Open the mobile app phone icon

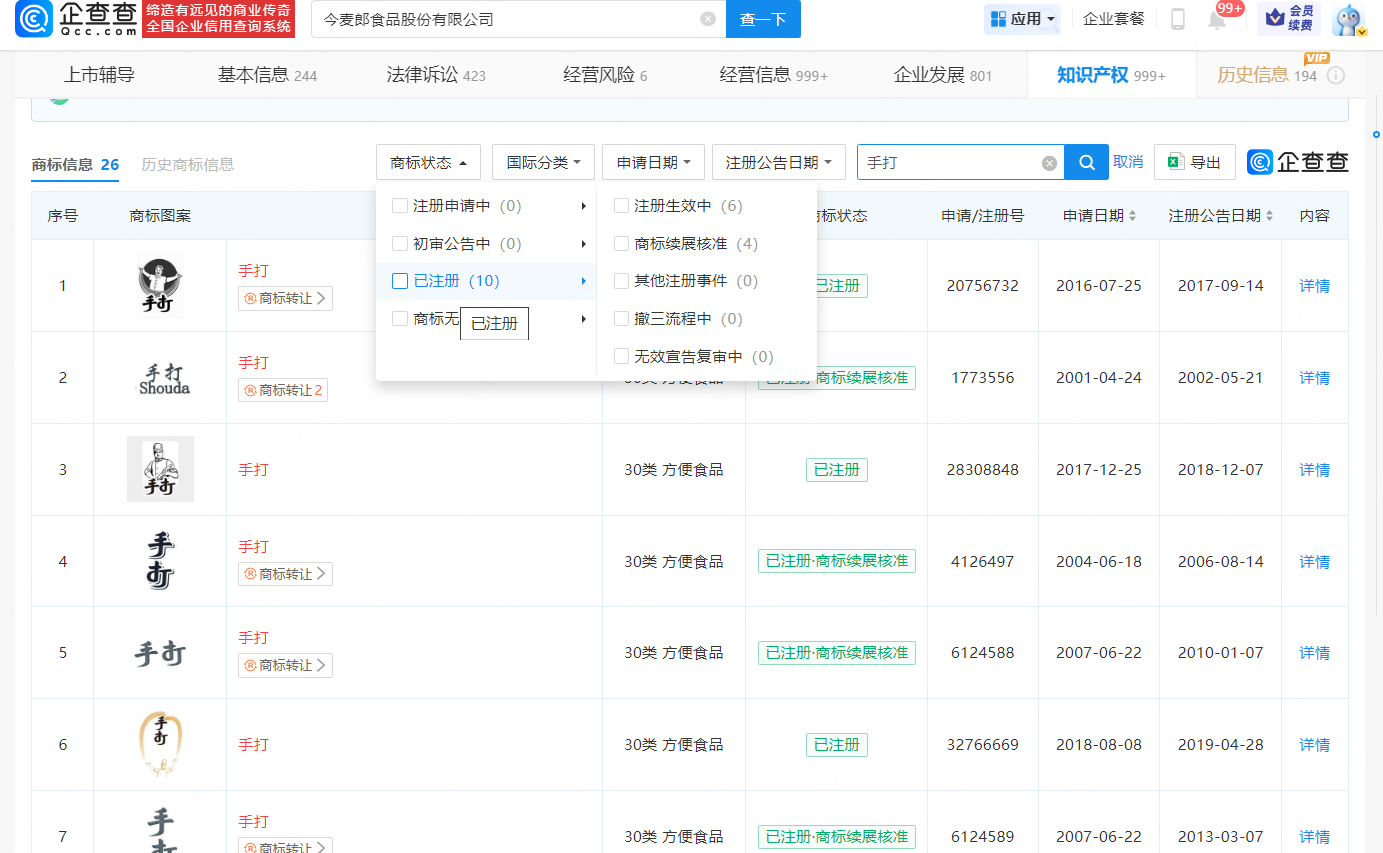coord(1178,19)
